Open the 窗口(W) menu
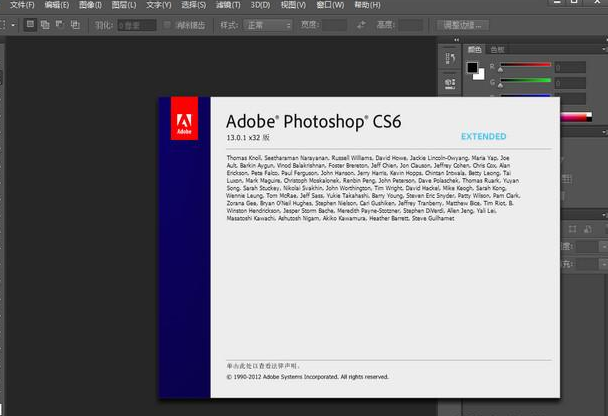Viewport: 608px width, 416px height. point(330,5)
